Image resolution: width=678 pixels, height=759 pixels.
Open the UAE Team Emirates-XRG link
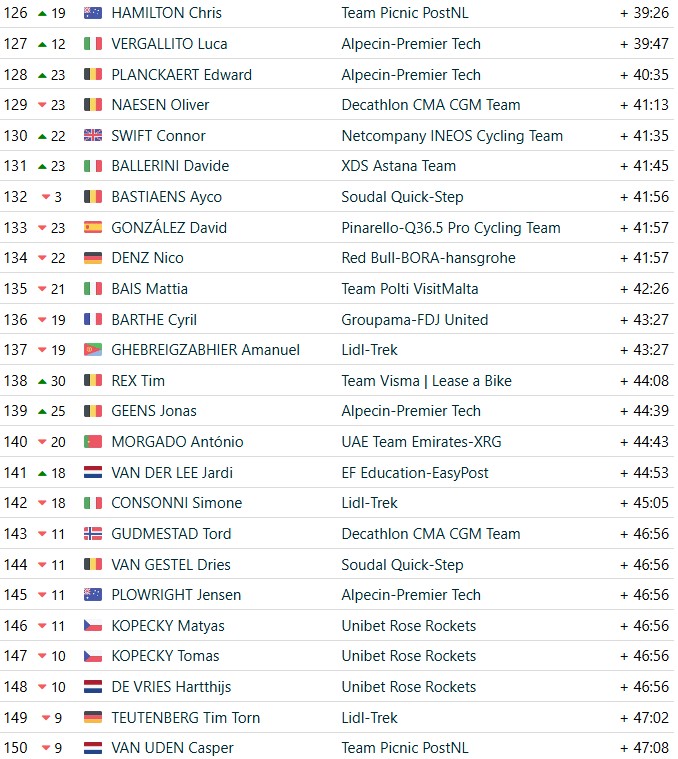click(421, 441)
